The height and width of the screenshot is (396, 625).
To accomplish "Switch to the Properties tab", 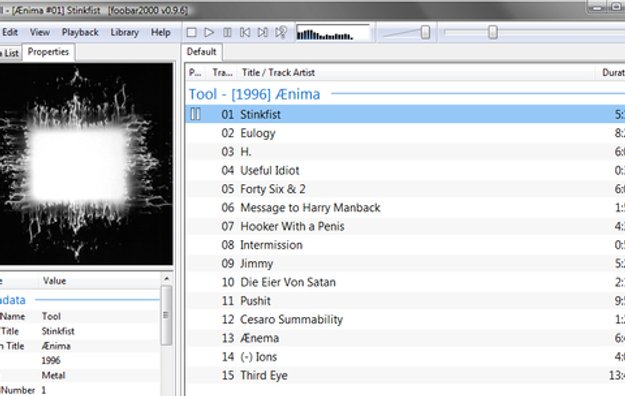I will point(48,52).
